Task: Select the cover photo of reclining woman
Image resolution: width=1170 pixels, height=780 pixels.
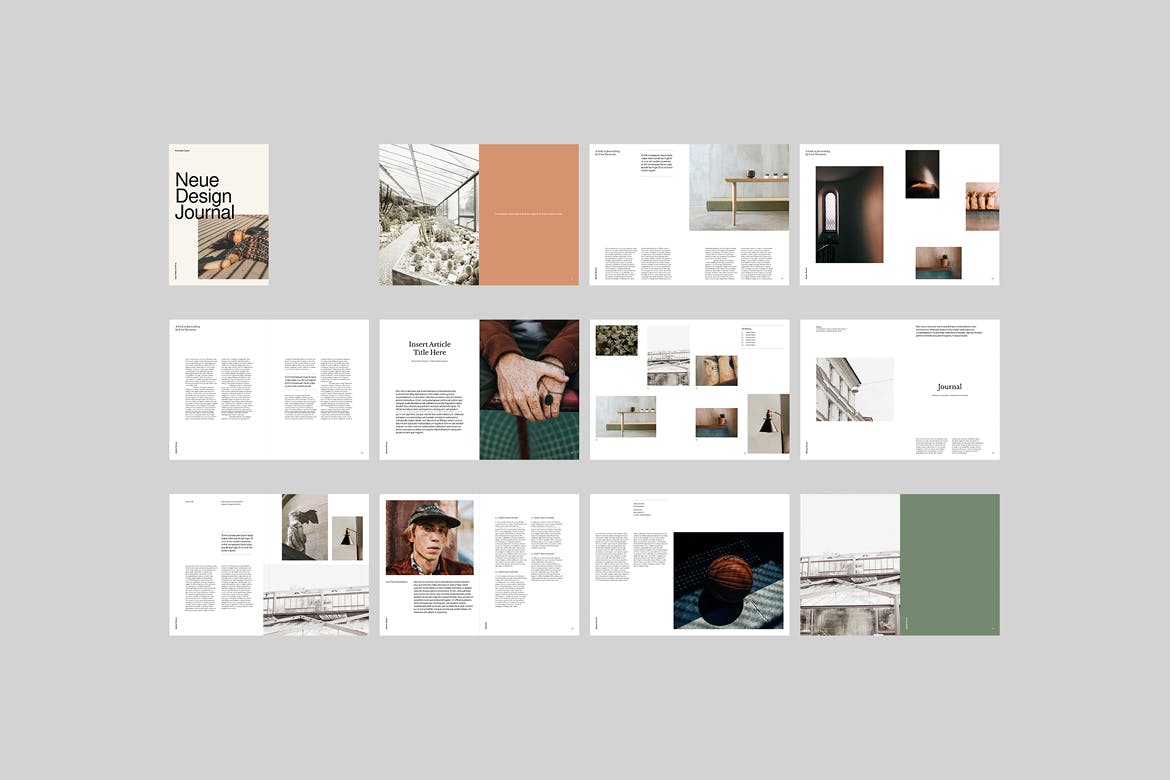Action: tap(233, 248)
